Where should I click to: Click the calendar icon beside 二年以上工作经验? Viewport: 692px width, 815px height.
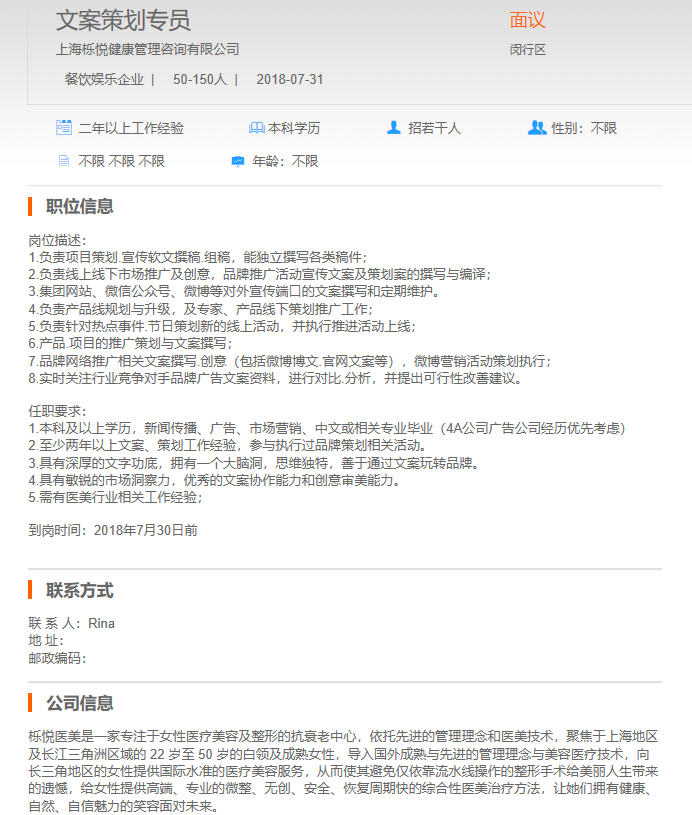coord(64,128)
